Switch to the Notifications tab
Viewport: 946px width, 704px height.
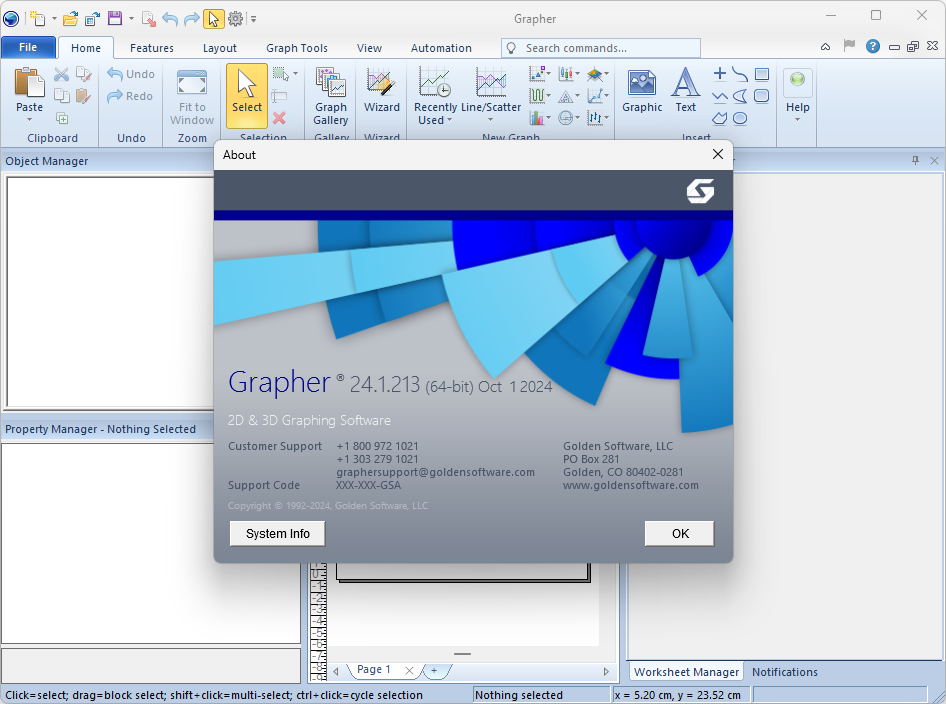[x=784, y=672]
